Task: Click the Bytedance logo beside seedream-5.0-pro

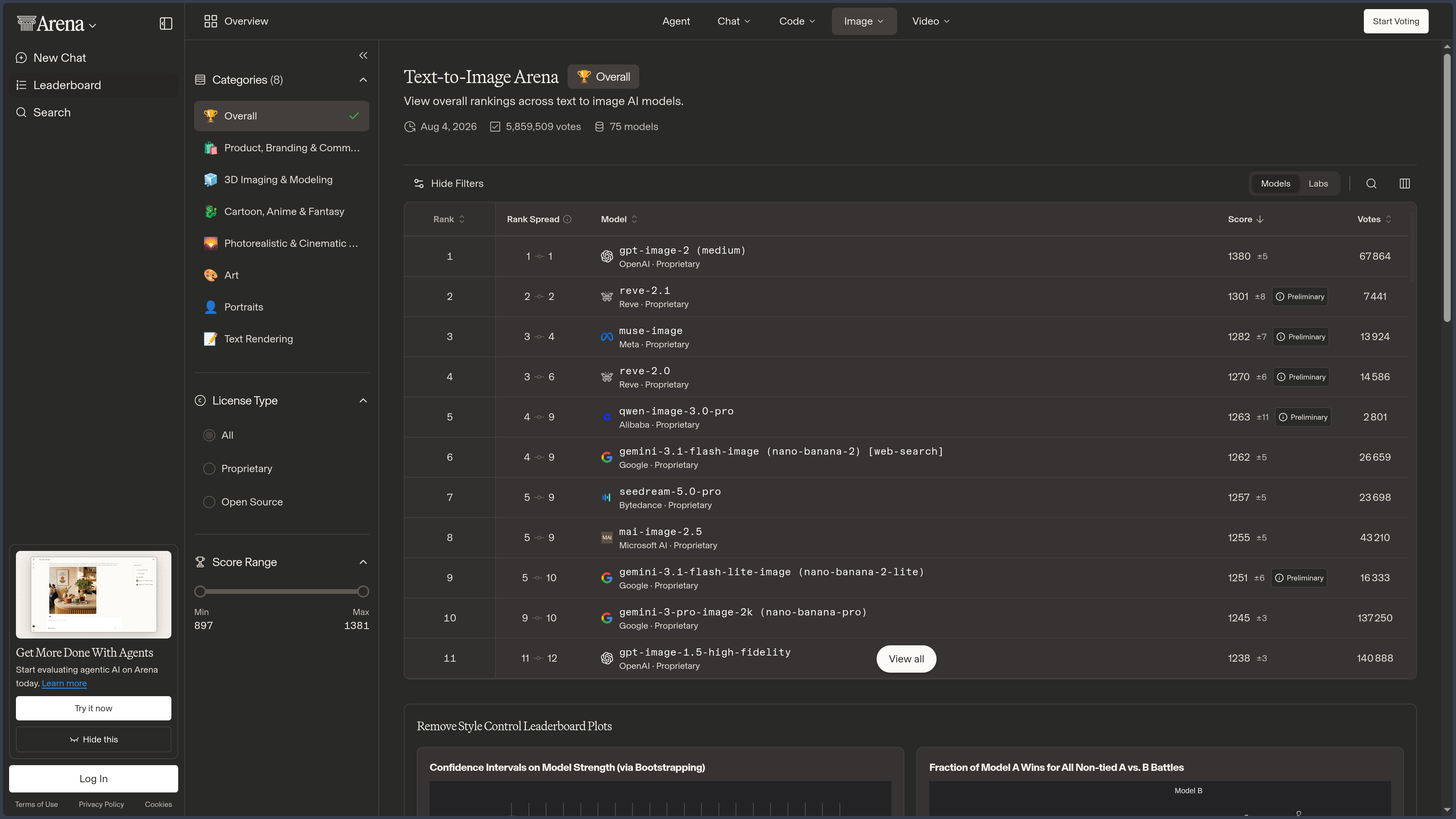Action: click(x=607, y=497)
